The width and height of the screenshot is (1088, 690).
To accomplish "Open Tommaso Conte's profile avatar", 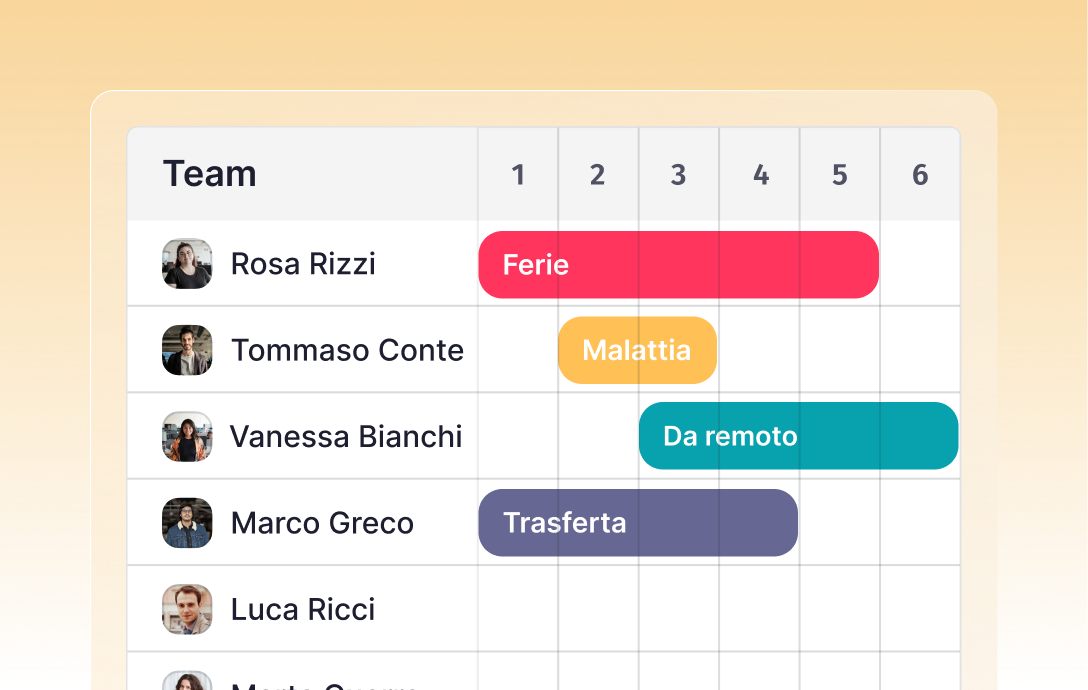I will tap(187, 350).
